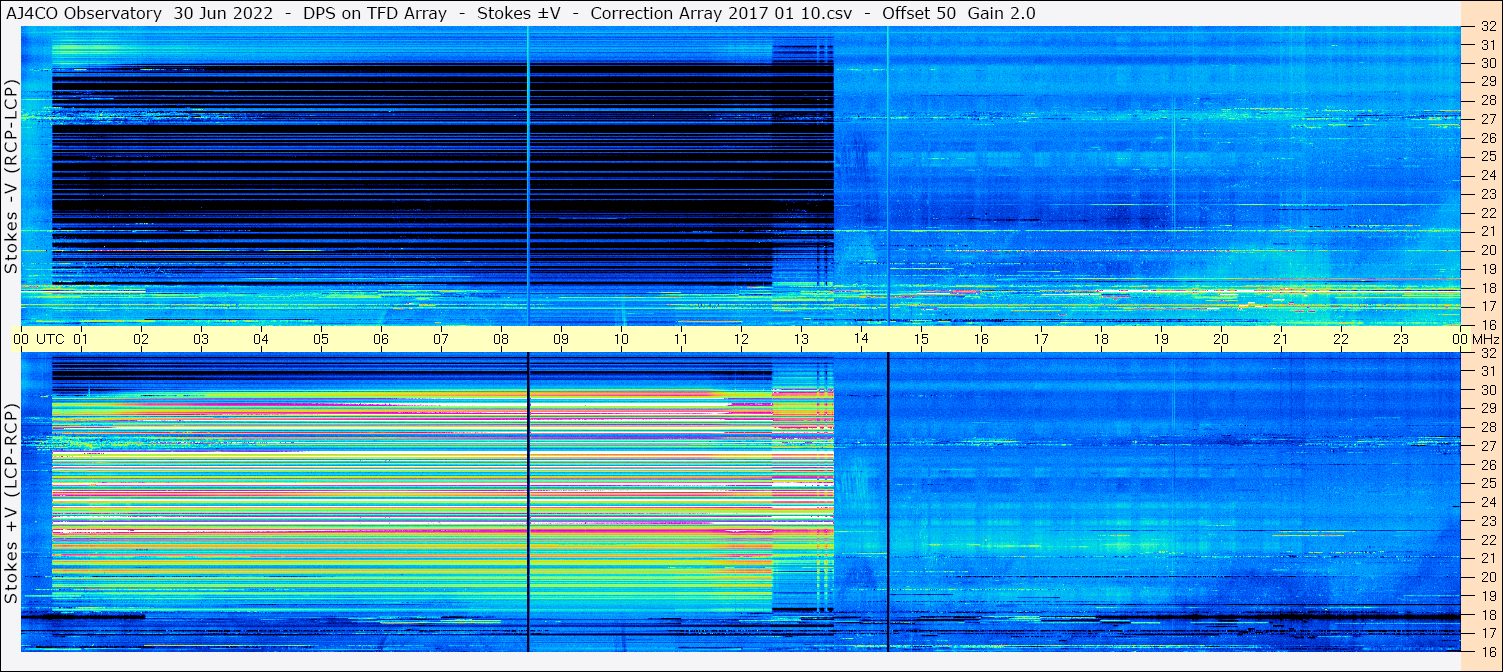Click the 32 MHz tick of the Stokes -V panel
This screenshot has width=1503, height=672.
pyautogui.click(x=1487, y=27)
